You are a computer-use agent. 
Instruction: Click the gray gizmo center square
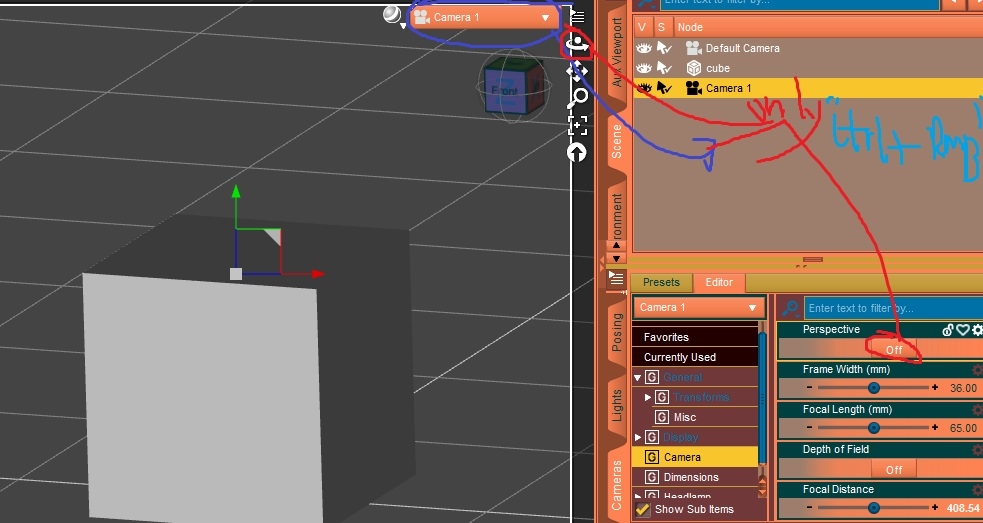click(236, 273)
